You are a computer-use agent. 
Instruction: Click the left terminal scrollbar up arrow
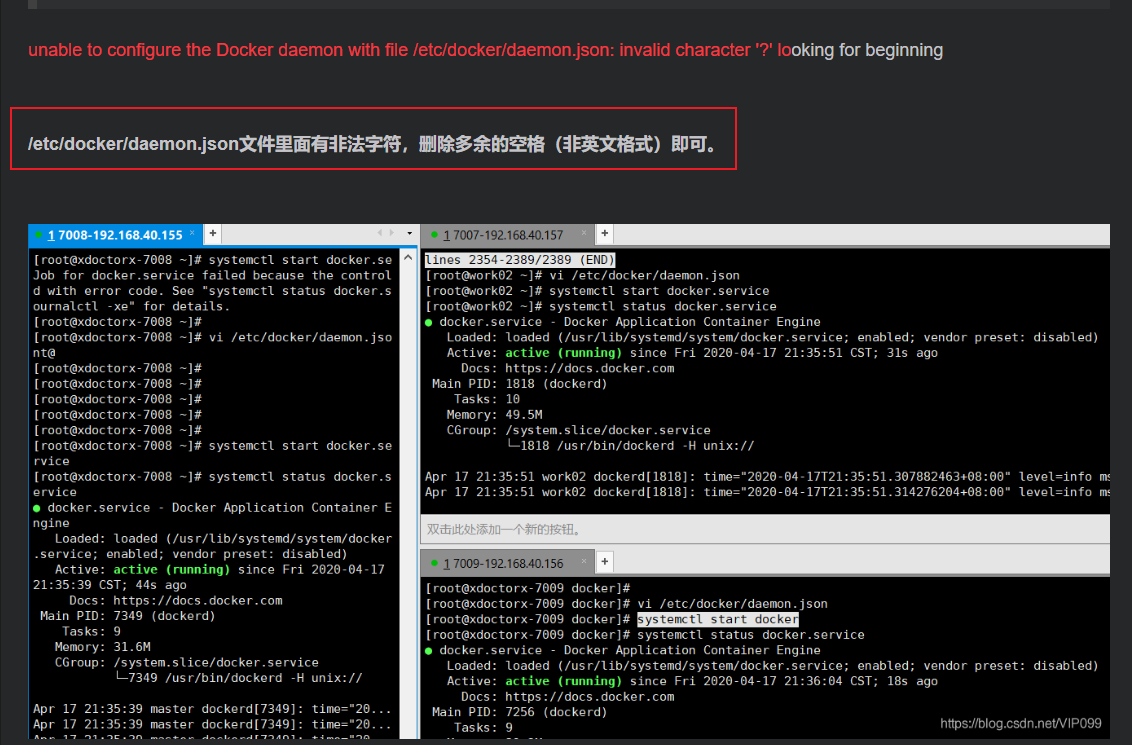coord(408,258)
